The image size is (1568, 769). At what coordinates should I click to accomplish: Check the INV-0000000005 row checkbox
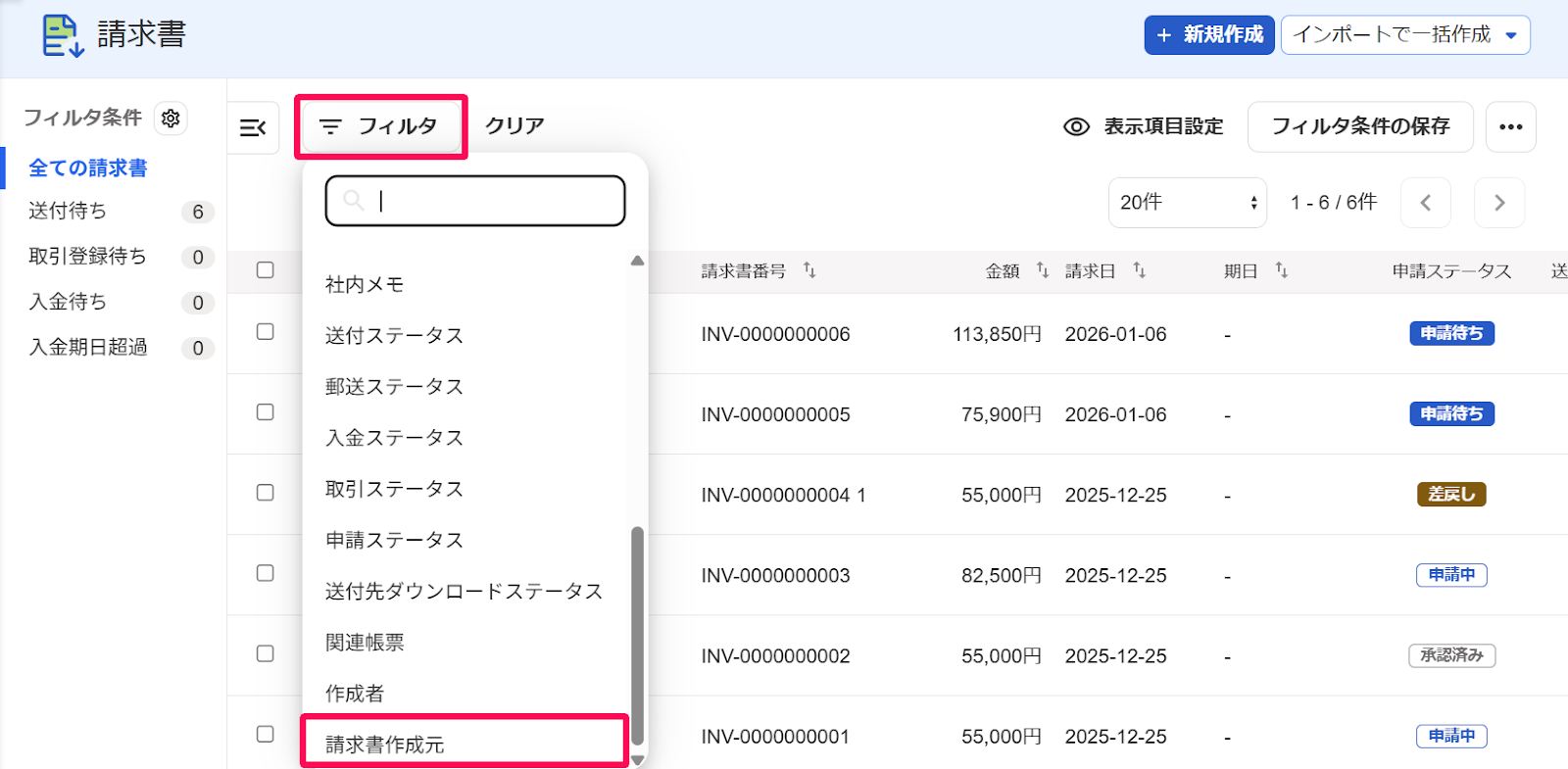tap(266, 411)
